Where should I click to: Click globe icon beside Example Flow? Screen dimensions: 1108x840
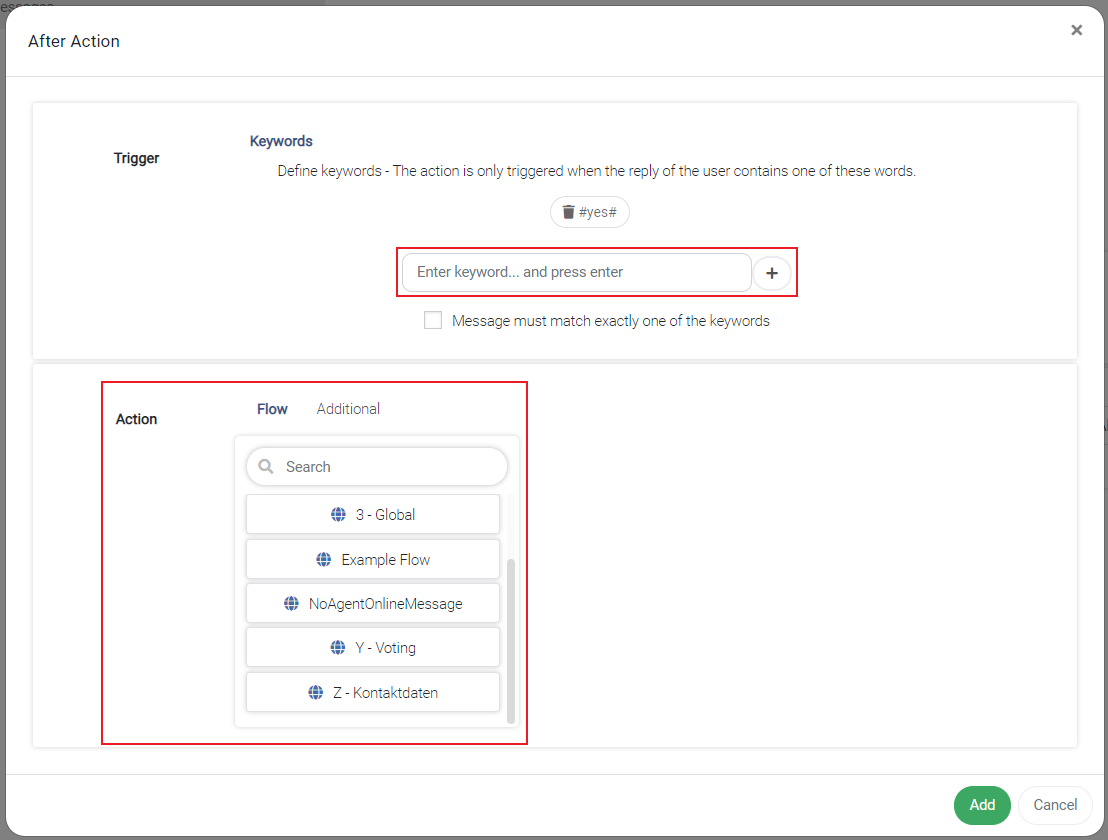click(324, 560)
